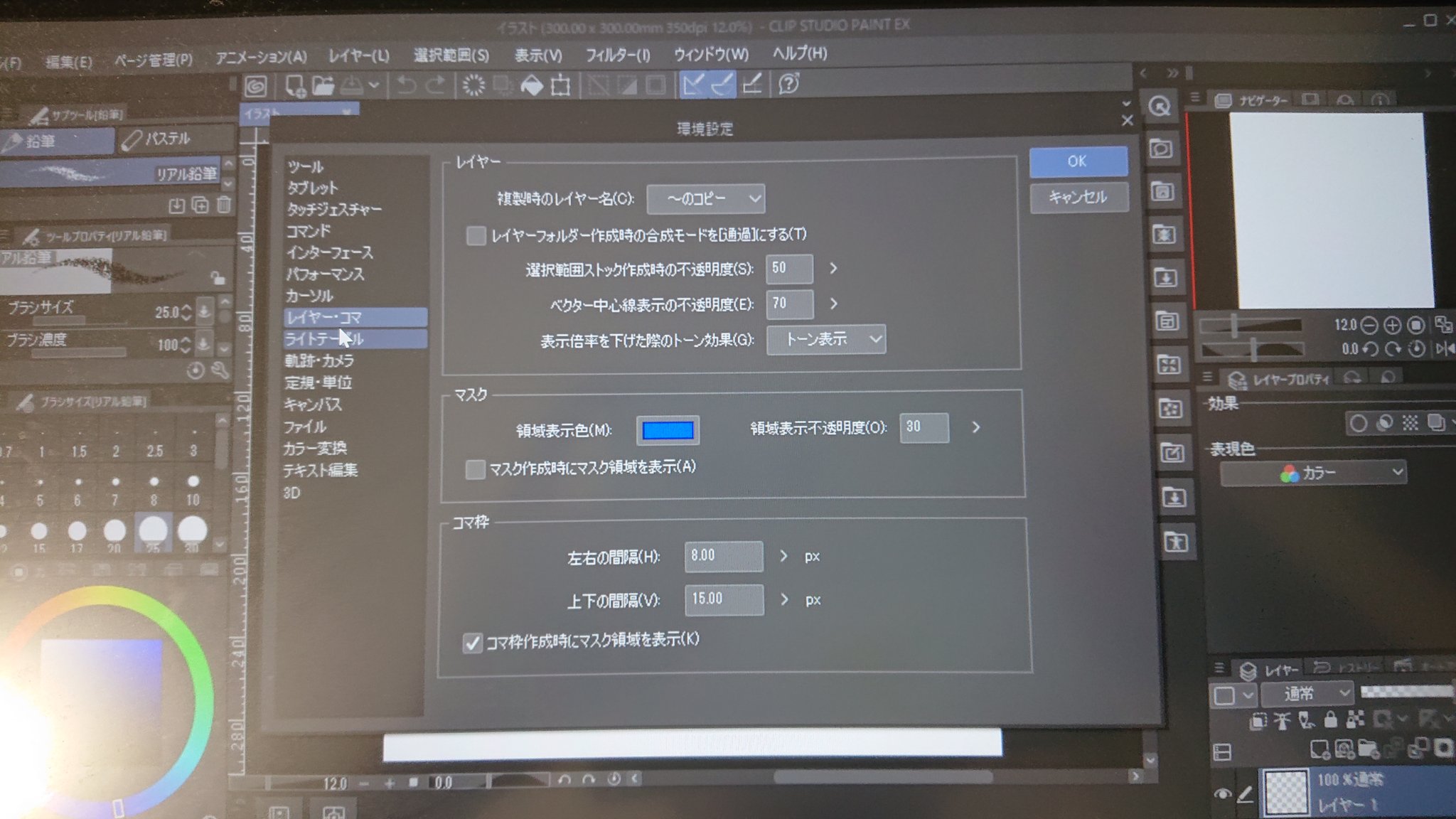Viewport: 1456px width, 819px height.
Task: Click the scale/rotate transform icon in the toolbar
Action: (561, 86)
